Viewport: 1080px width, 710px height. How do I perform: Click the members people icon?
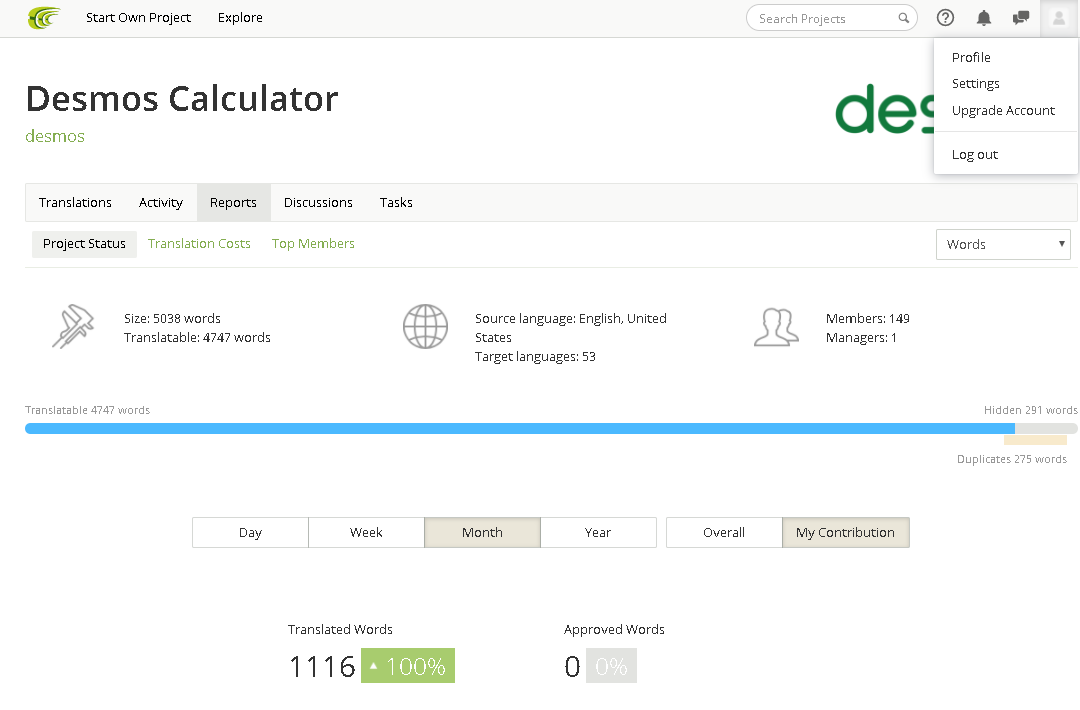coord(776,327)
